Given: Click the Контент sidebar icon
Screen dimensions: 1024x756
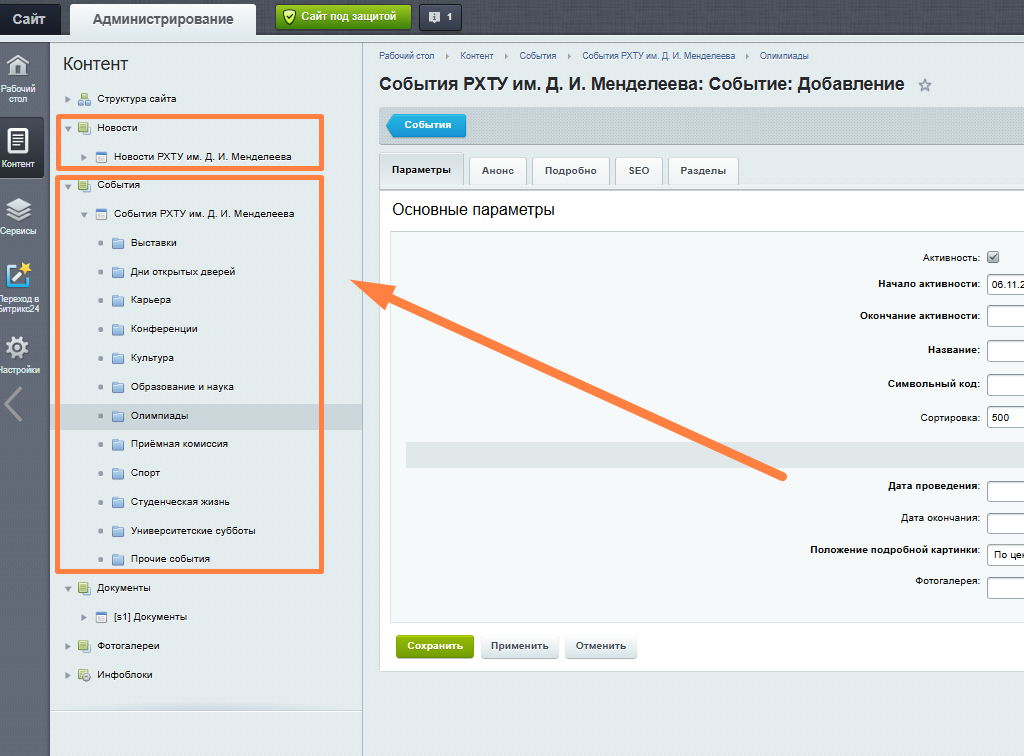Looking at the screenshot, I should [18, 146].
